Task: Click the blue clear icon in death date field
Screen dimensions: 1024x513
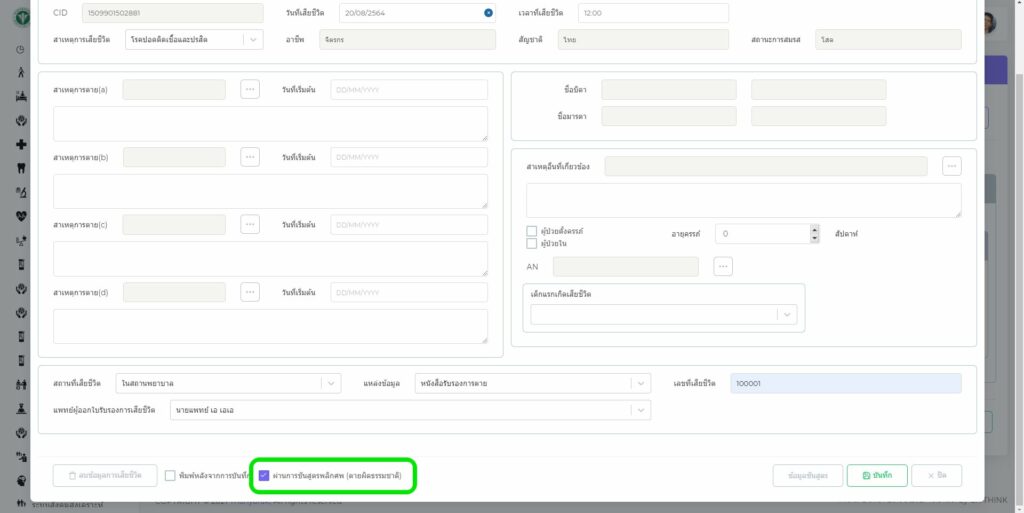Action: [x=488, y=13]
